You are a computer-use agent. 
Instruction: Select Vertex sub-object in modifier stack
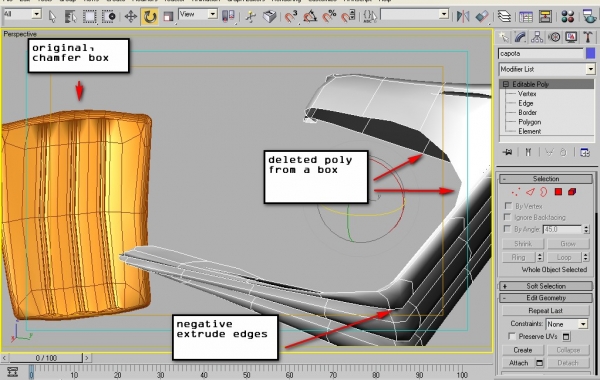[527, 94]
